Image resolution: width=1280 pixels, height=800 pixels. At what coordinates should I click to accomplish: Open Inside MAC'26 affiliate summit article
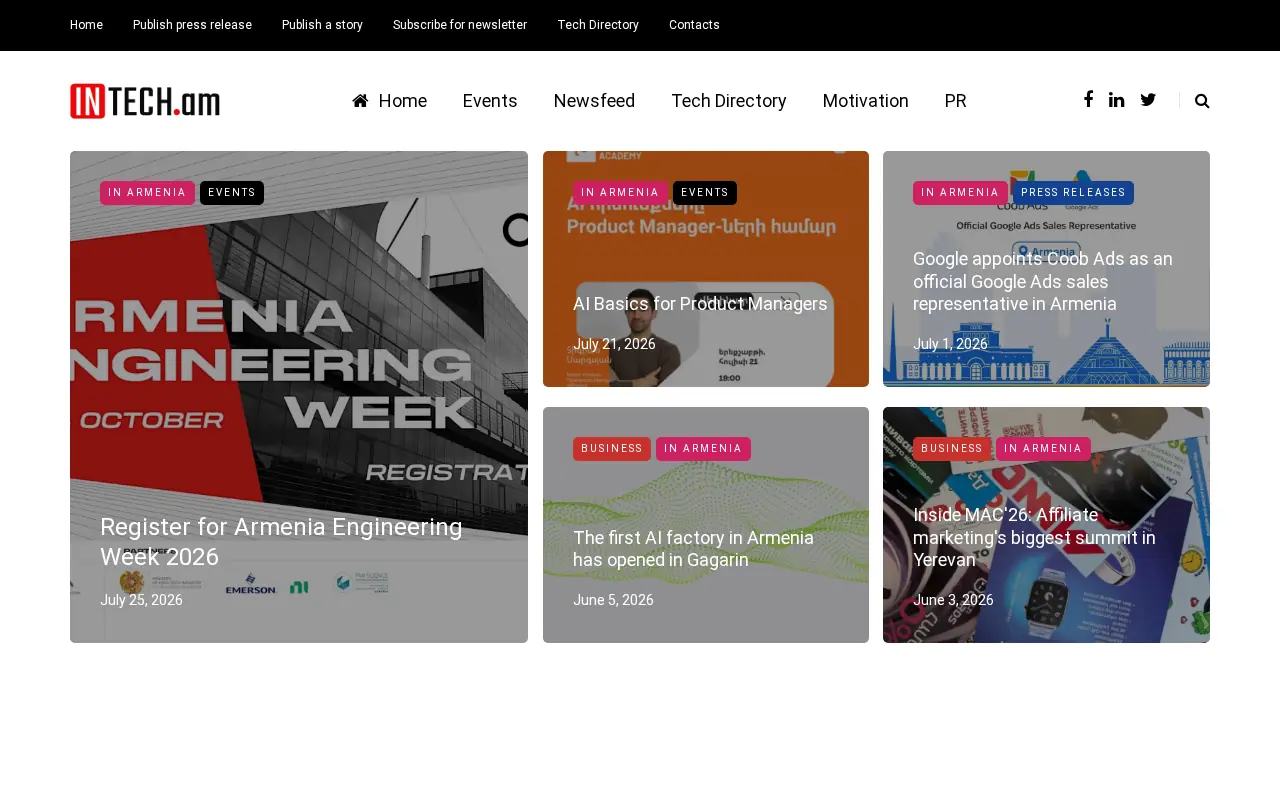[1034, 537]
